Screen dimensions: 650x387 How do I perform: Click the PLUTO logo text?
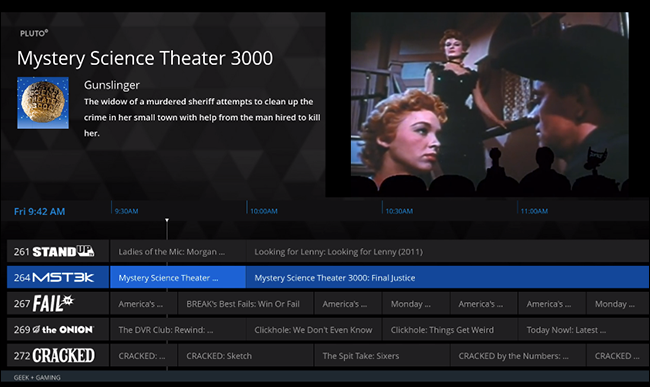[x=34, y=33]
